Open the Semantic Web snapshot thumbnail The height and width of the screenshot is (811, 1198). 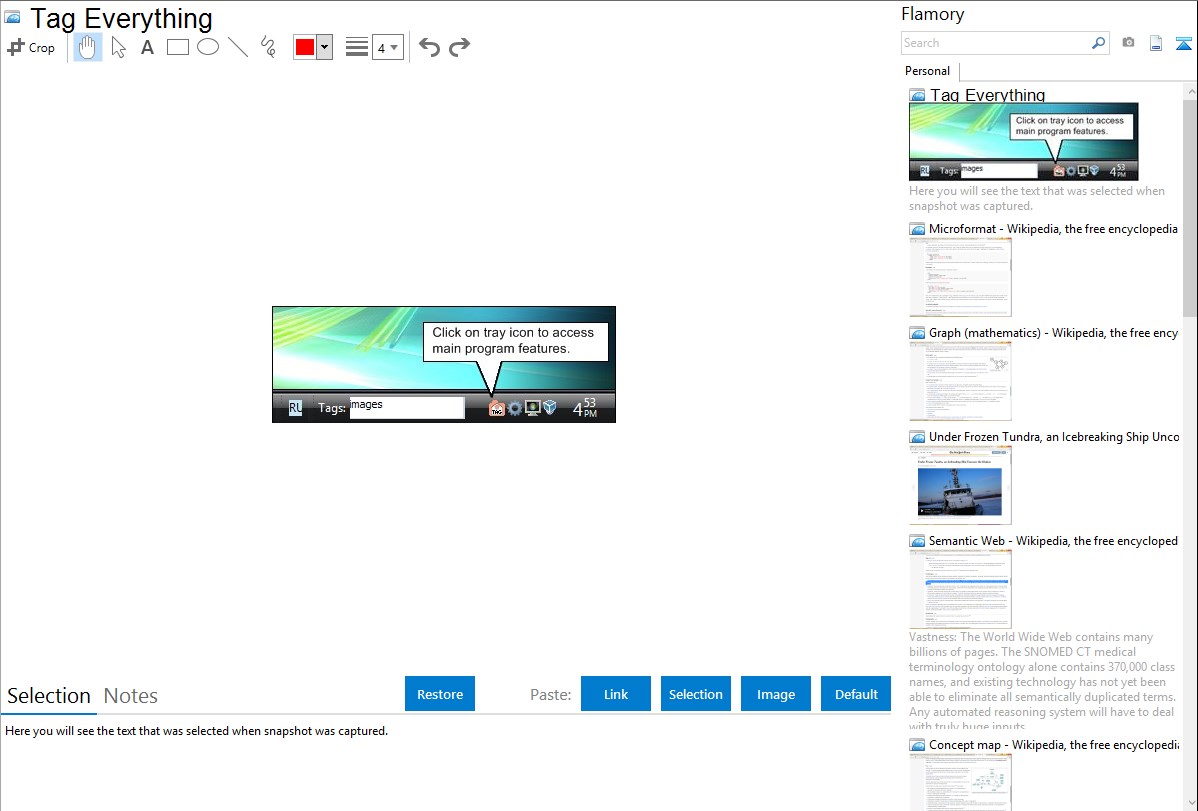(960, 589)
